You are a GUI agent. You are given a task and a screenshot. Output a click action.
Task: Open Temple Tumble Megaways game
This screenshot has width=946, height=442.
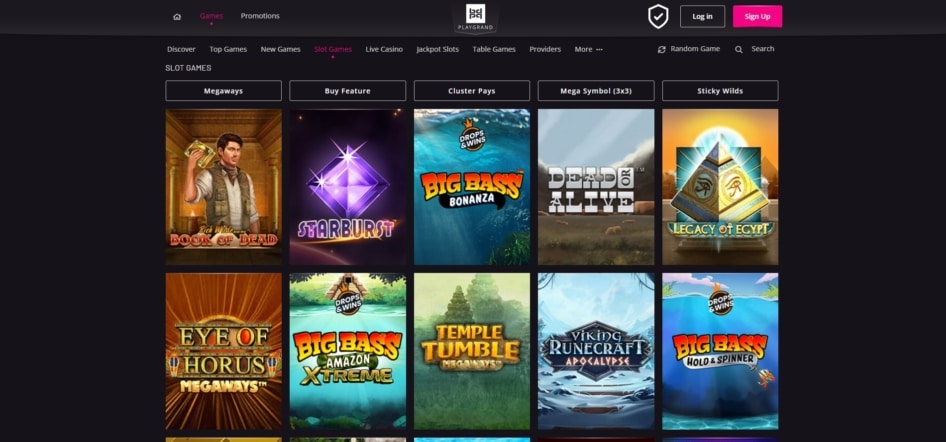(472, 351)
